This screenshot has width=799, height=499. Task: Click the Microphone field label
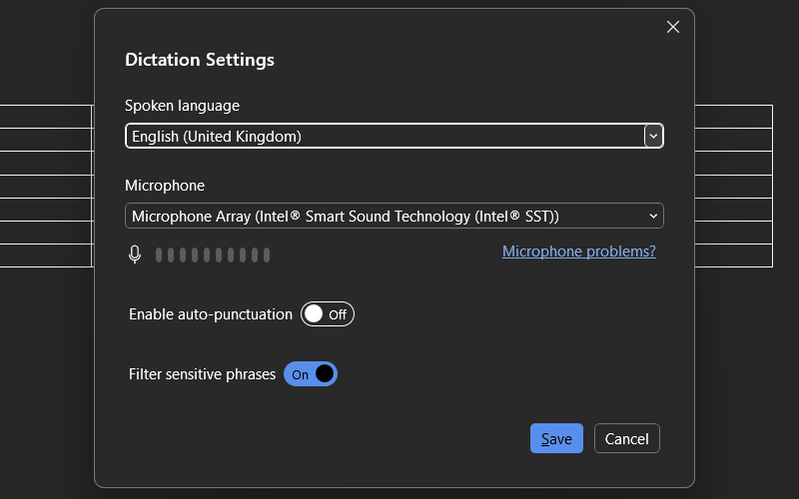(164, 185)
